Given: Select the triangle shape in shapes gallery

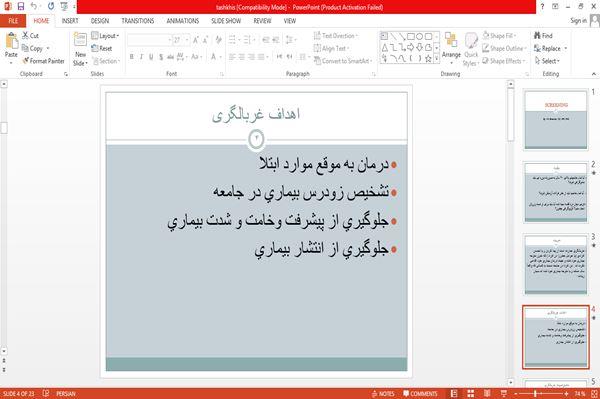Looking at the screenshot, I should point(385,48).
